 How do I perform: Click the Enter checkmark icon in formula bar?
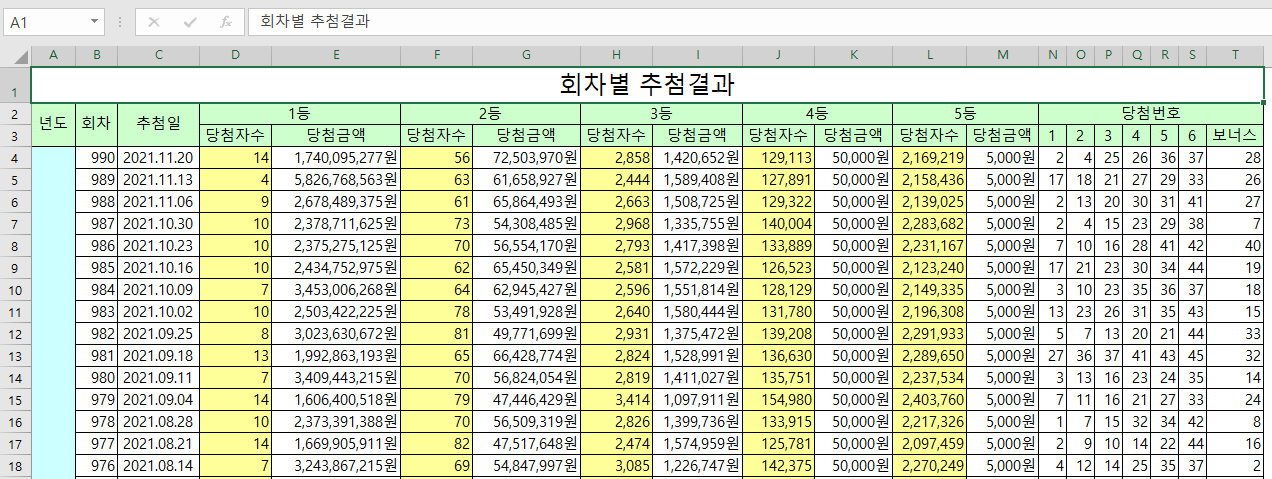[190, 21]
